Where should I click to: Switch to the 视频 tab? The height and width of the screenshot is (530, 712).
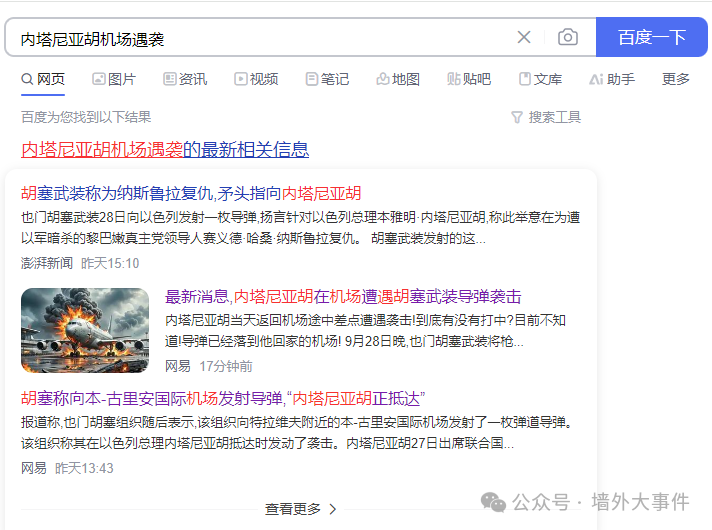(256, 79)
